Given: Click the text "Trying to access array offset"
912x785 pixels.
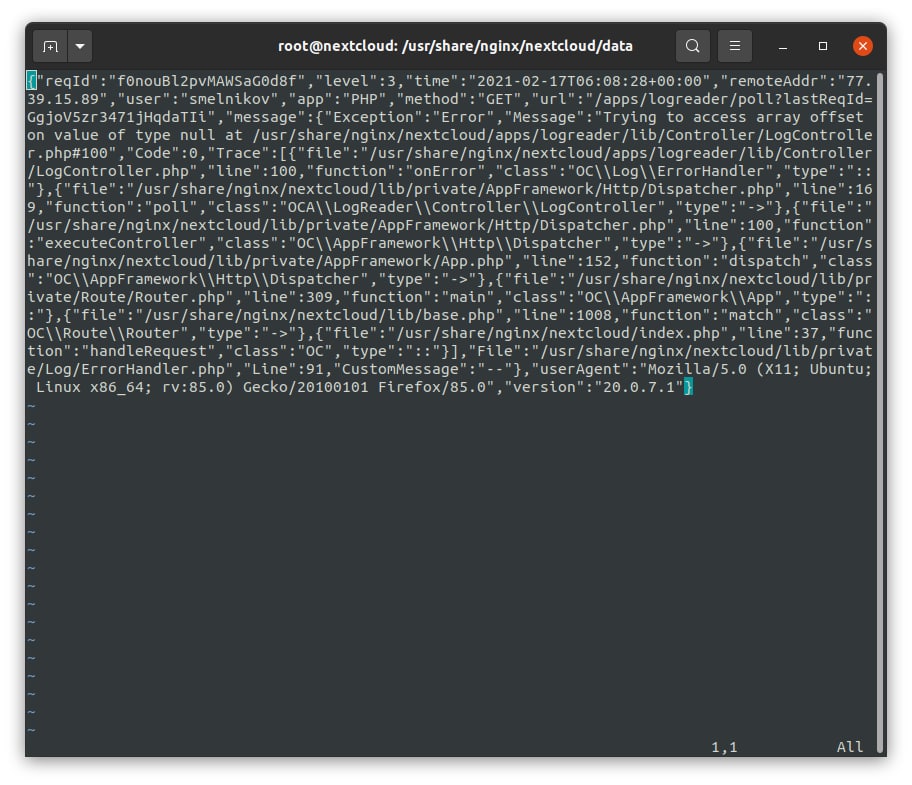Looking at the screenshot, I should click(x=733, y=117).
